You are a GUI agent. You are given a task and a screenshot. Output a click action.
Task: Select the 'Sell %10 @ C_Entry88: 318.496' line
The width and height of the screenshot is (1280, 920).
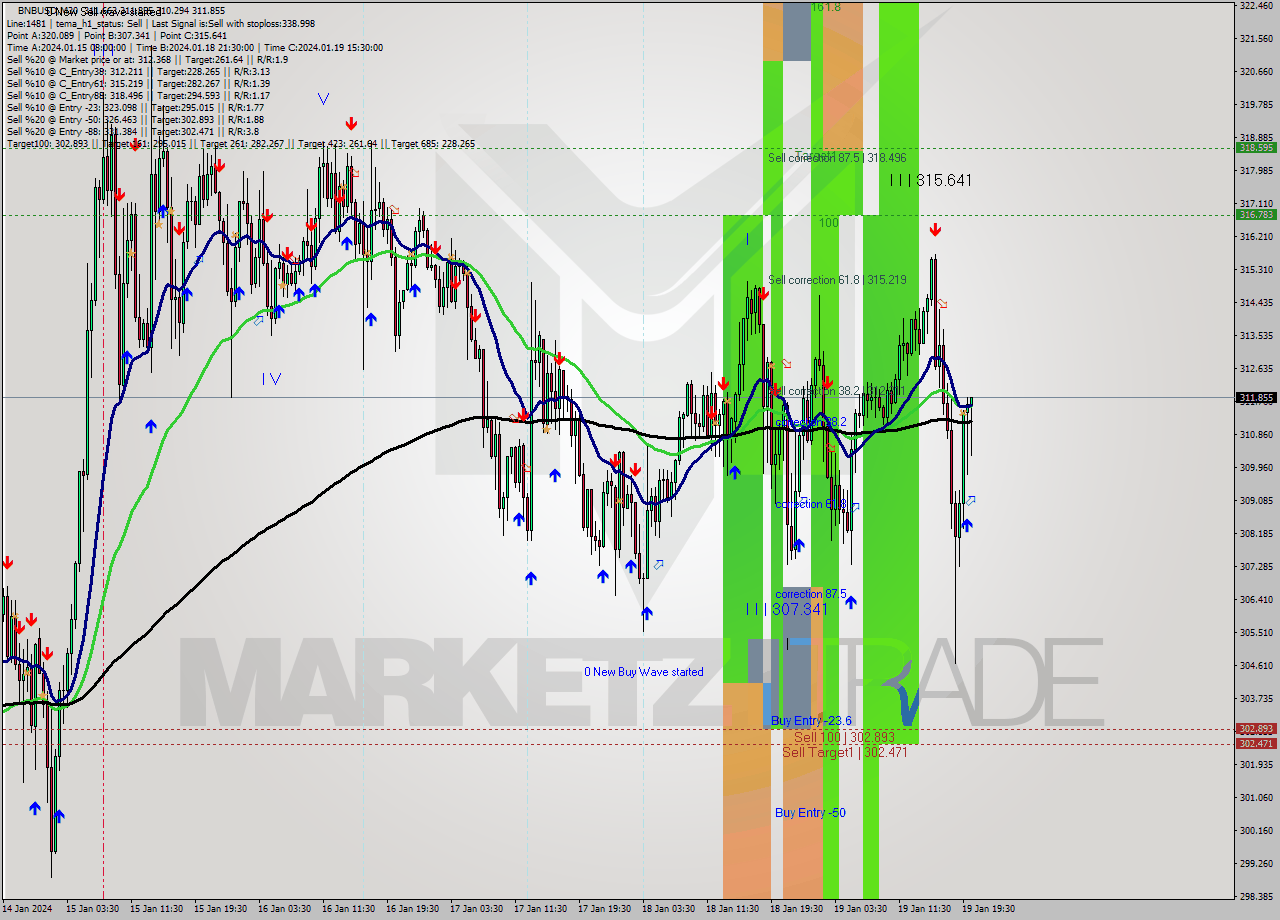coord(138,95)
